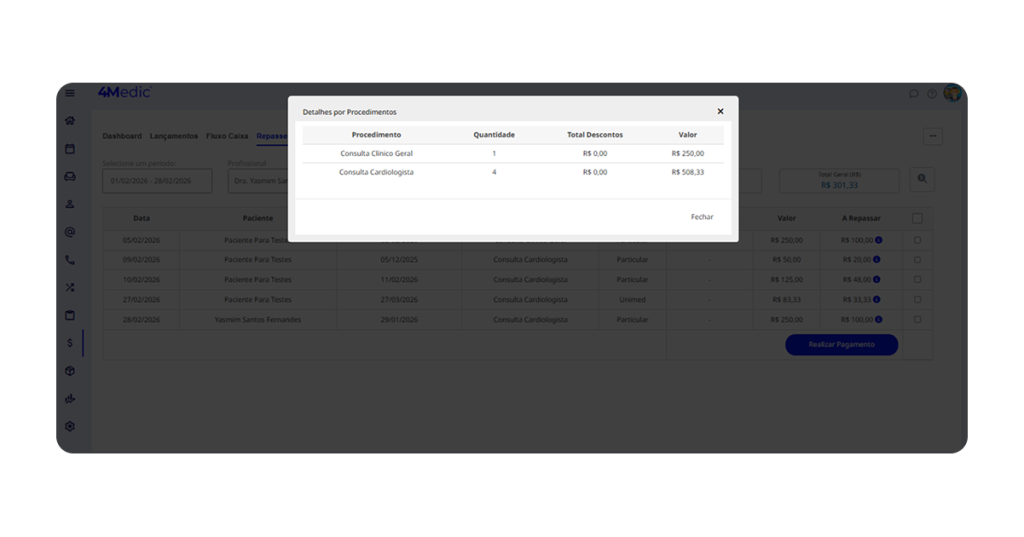This screenshot has width=1024, height=537.
Task: Click the magnifier search button
Action: 922,180
